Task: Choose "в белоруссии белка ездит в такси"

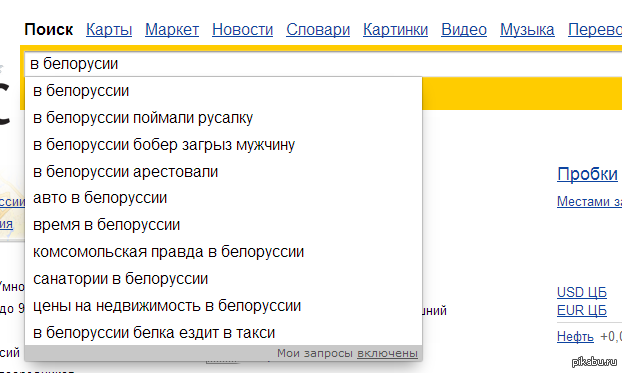Action: click(223, 333)
